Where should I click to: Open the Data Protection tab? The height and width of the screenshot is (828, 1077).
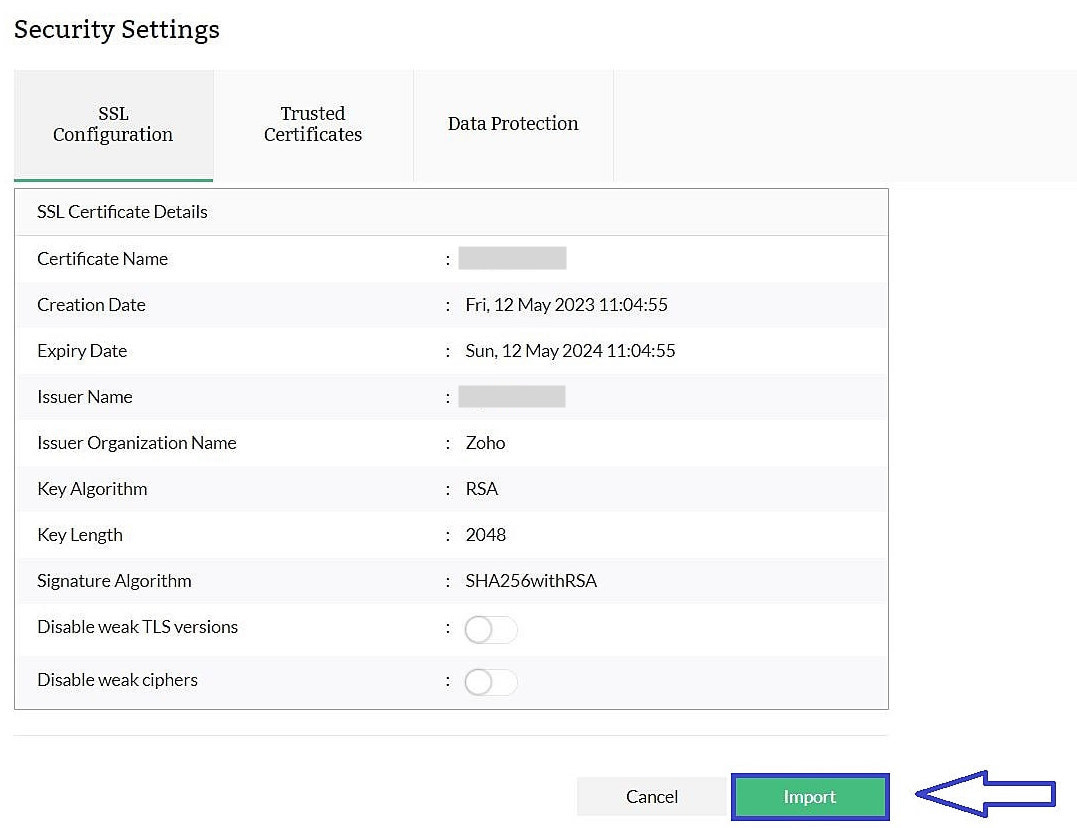[x=513, y=124]
